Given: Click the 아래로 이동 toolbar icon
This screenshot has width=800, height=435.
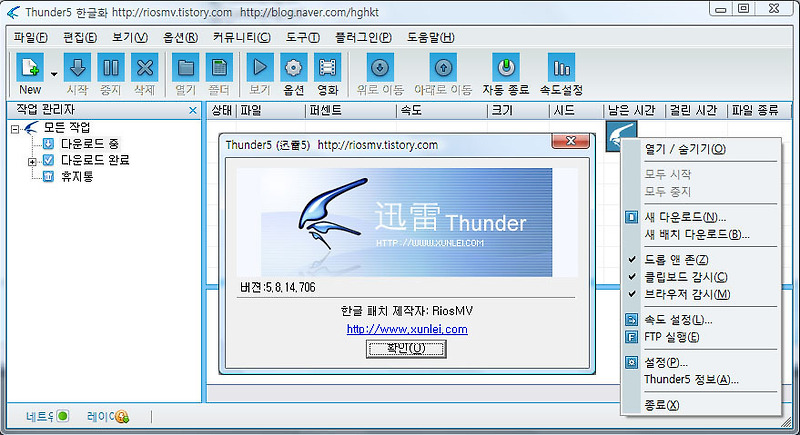Looking at the screenshot, I should (443, 68).
